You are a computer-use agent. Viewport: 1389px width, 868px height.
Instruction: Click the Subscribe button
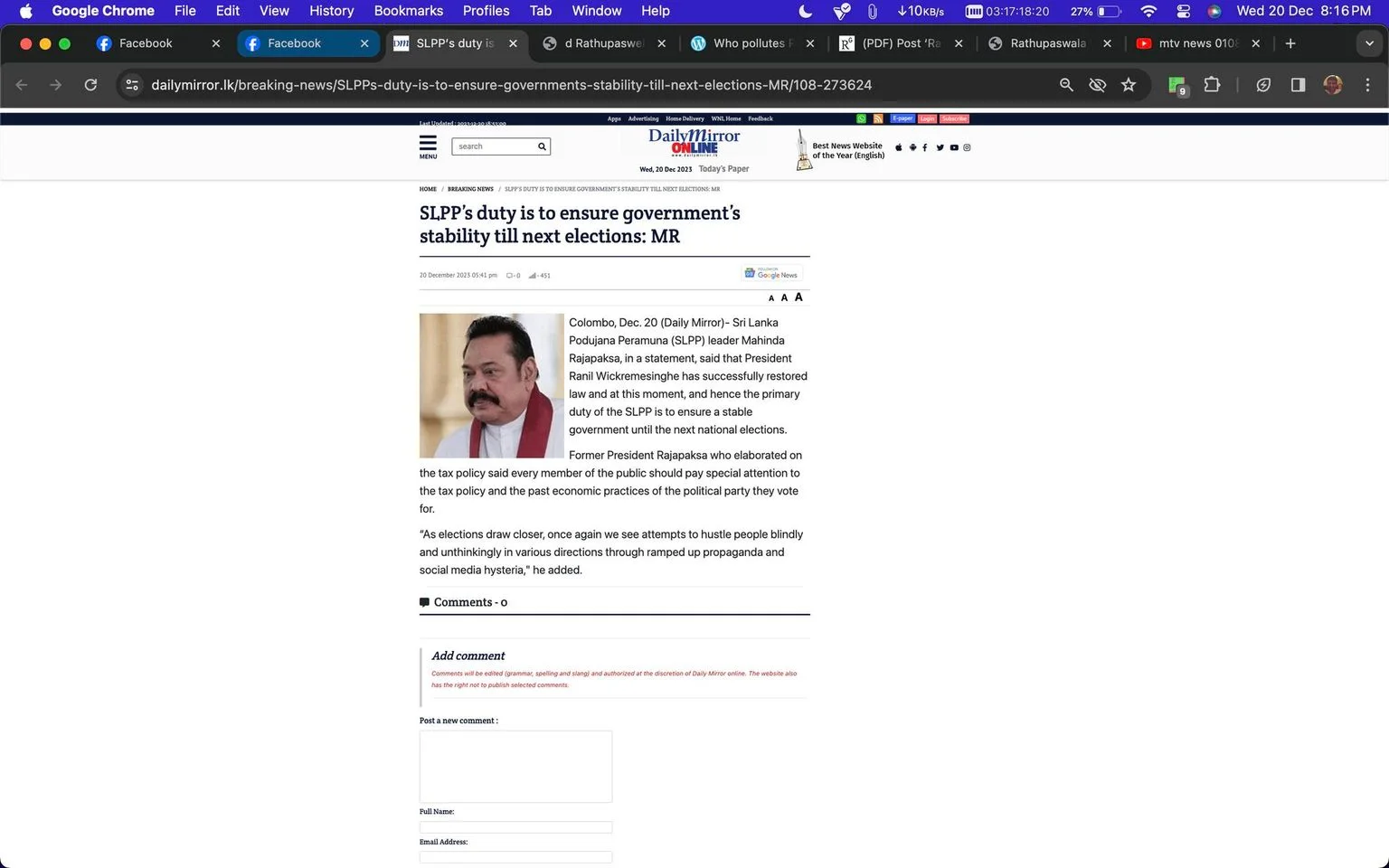(x=954, y=118)
